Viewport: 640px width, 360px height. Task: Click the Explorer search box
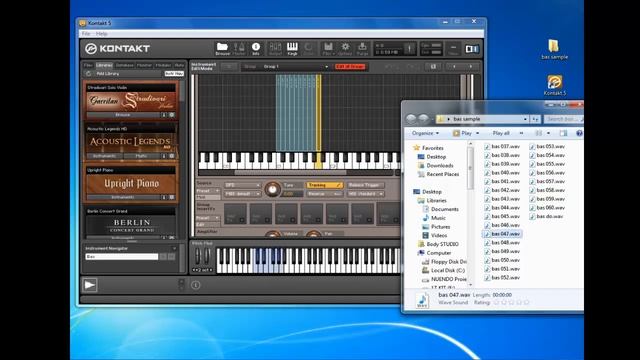564,119
